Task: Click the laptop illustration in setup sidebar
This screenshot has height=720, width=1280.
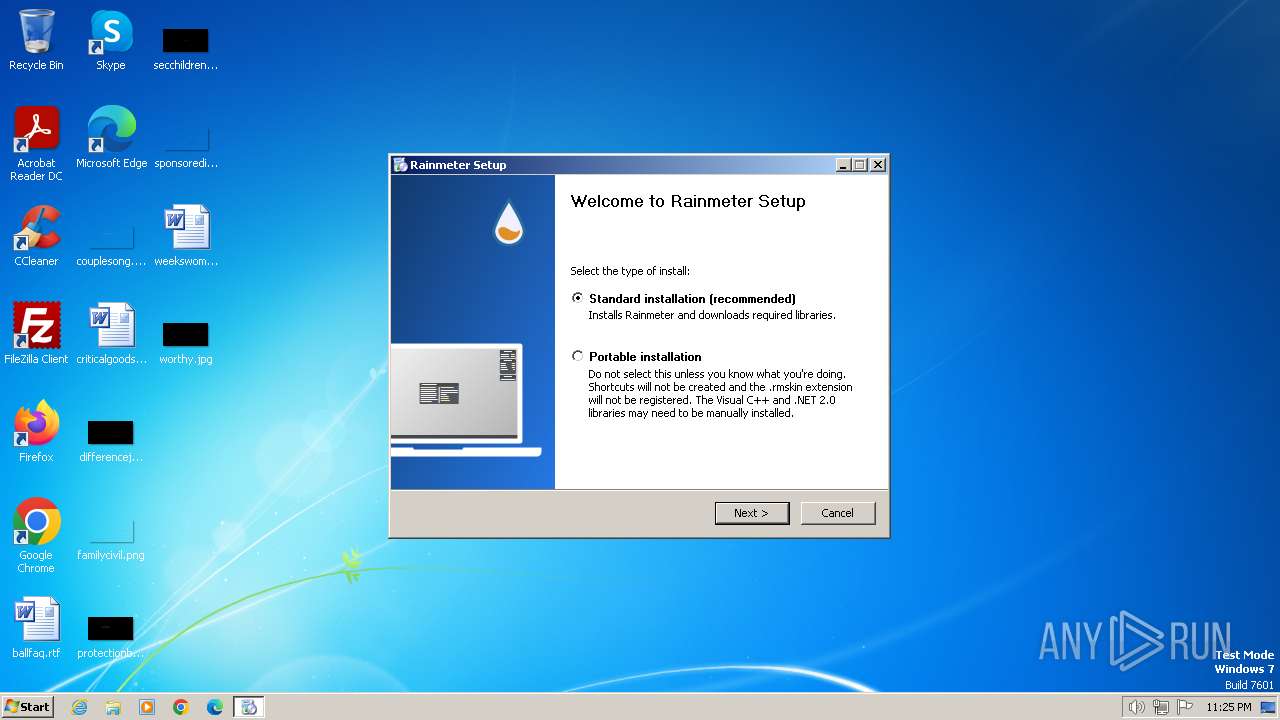Action: 465,400
